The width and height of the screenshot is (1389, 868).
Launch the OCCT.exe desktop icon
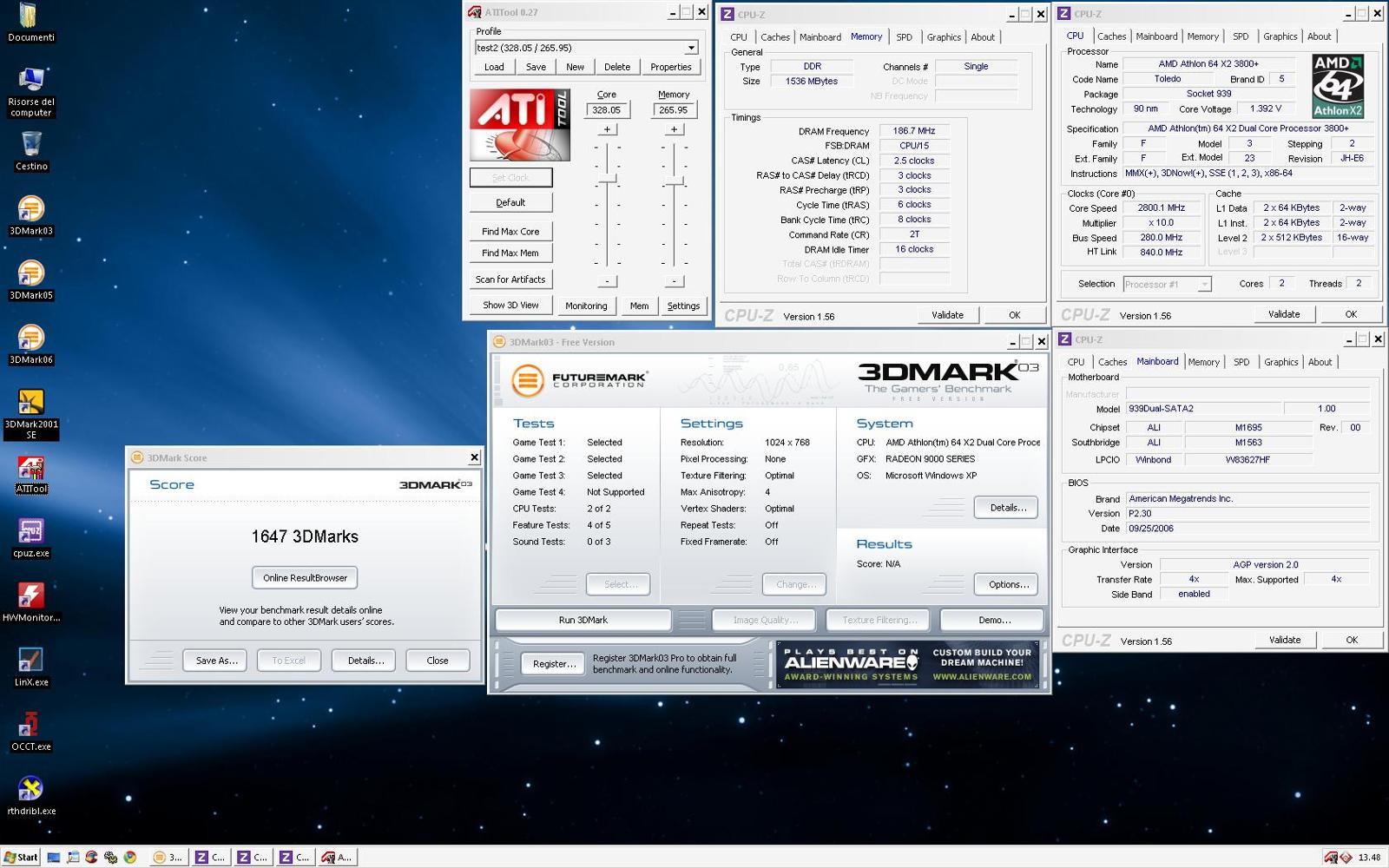tap(30, 731)
